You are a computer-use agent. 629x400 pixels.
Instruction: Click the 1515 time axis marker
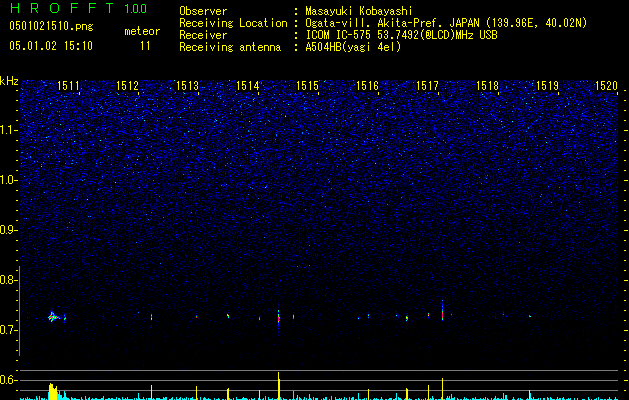(307, 86)
